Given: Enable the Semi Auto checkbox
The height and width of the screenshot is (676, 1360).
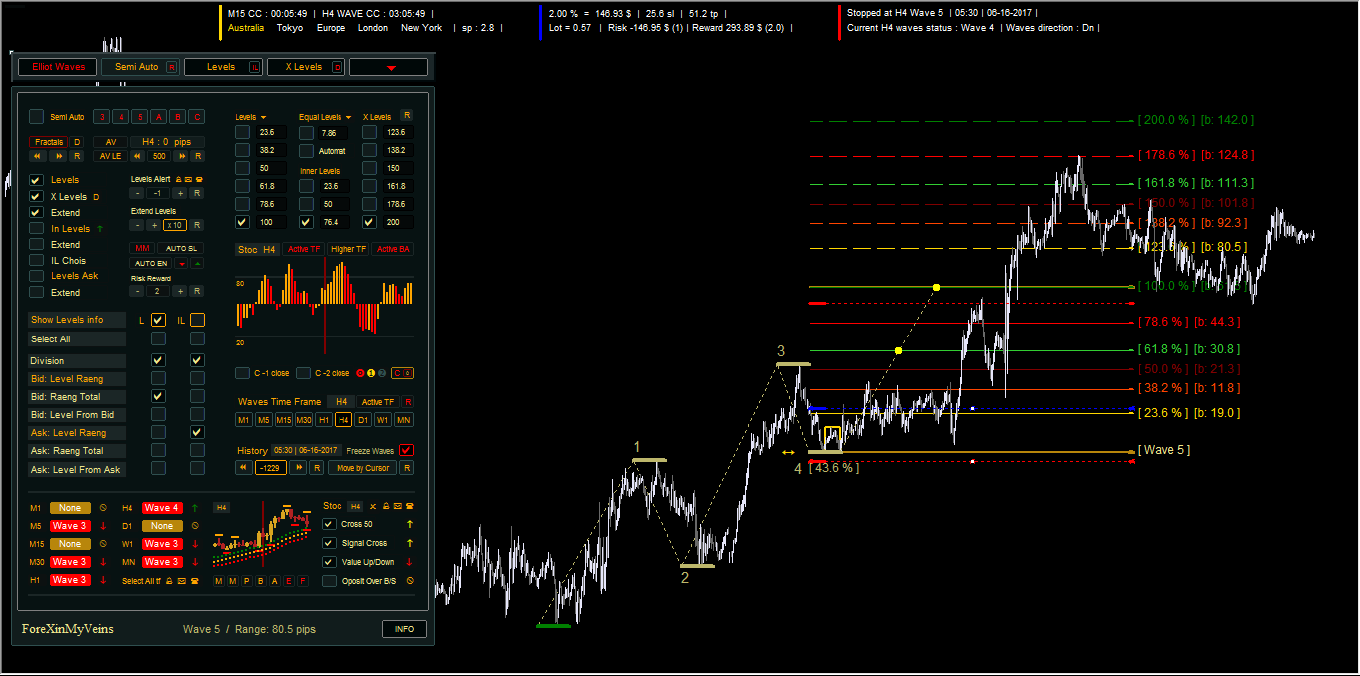Looking at the screenshot, I should coord(36,117).
